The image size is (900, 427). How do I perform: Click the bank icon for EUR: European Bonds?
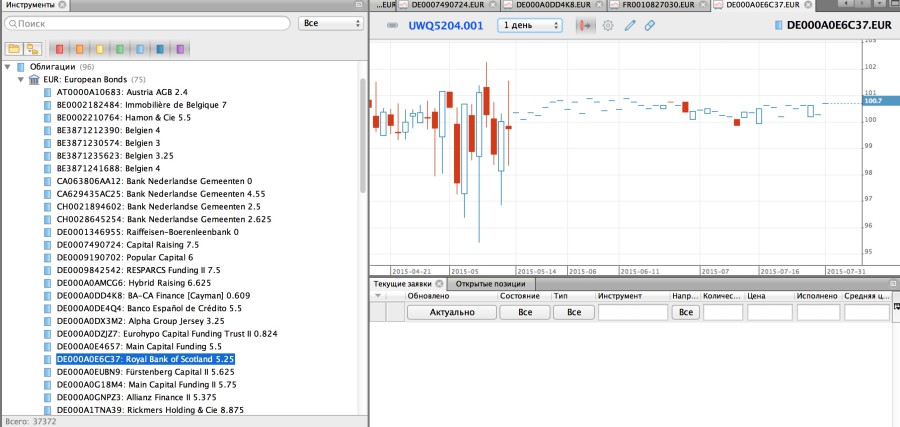pyautogui.click(x=35, y=79)
